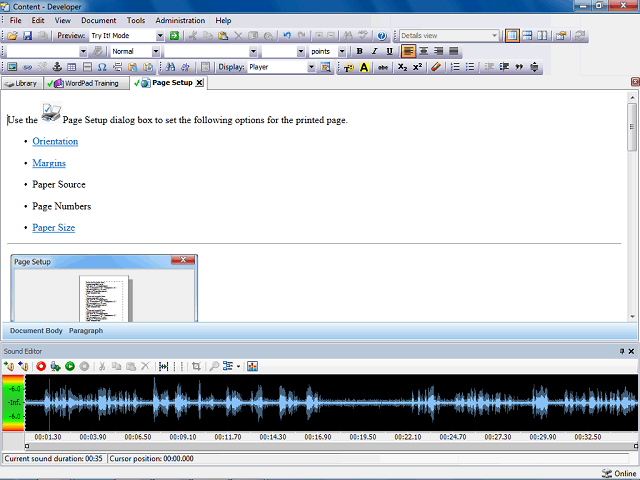Open the Details view dropdown
The image size is (640, 480).
[494, 36]
